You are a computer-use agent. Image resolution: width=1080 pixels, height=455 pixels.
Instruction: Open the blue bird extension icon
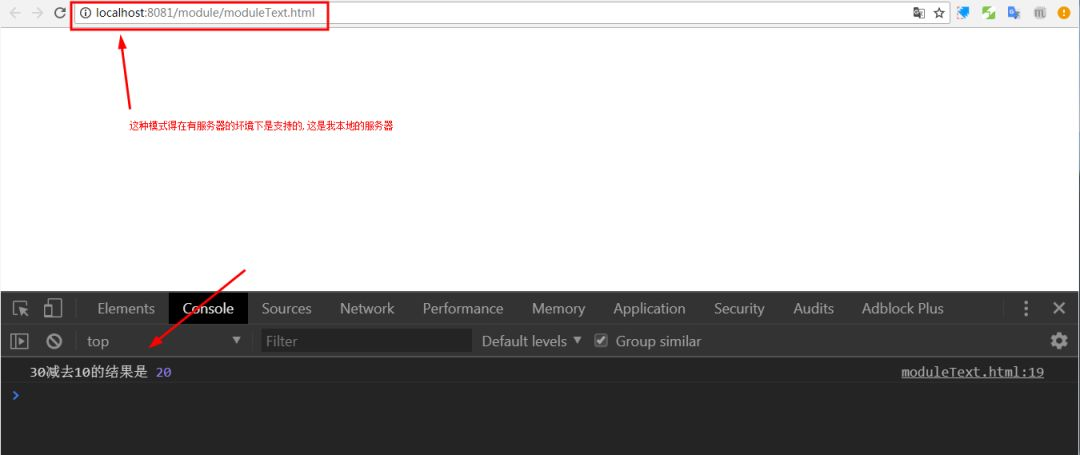(x=963, y=12)
